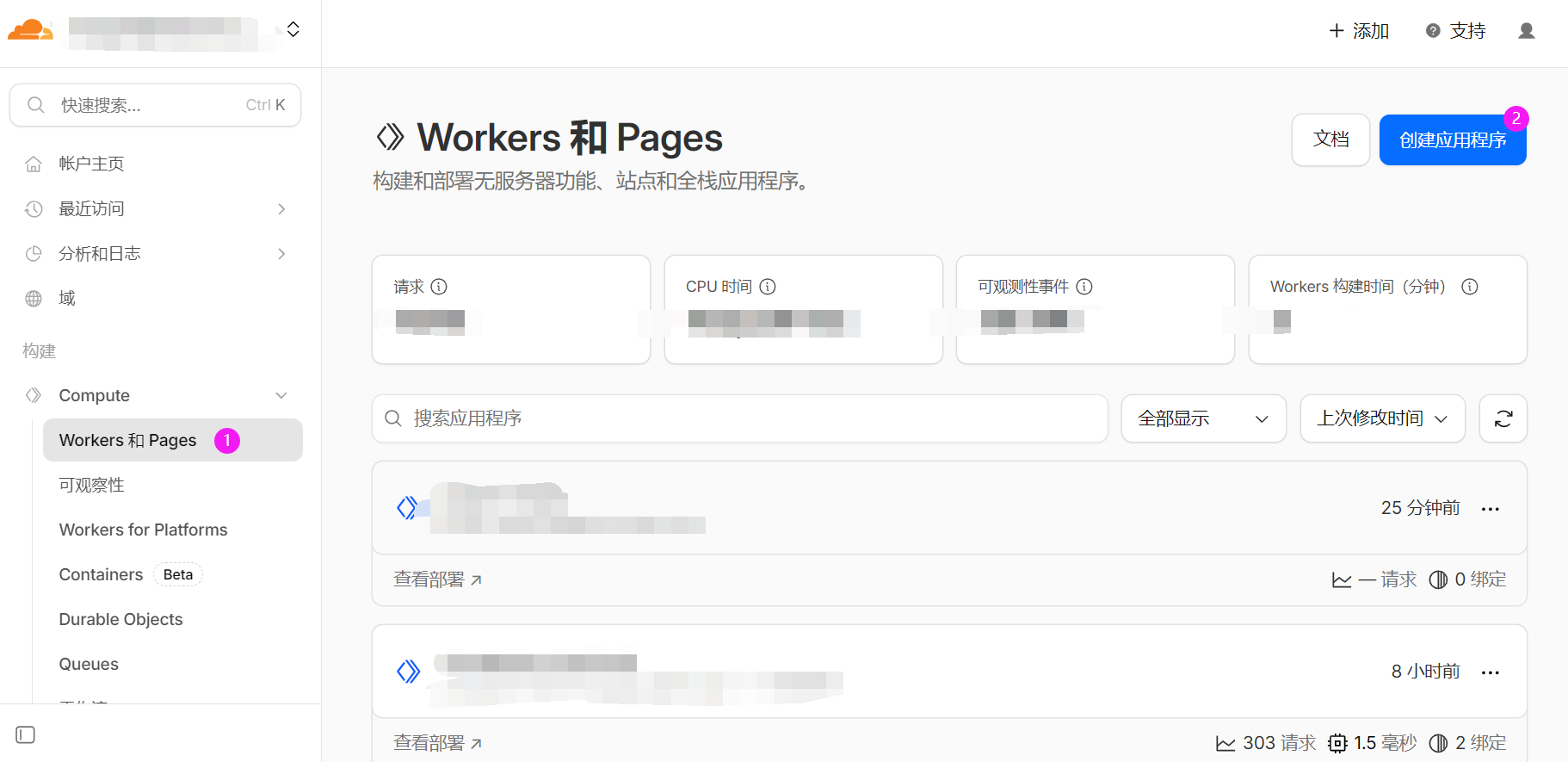Open three-dot menu for 8 小时前 app

1490,672
